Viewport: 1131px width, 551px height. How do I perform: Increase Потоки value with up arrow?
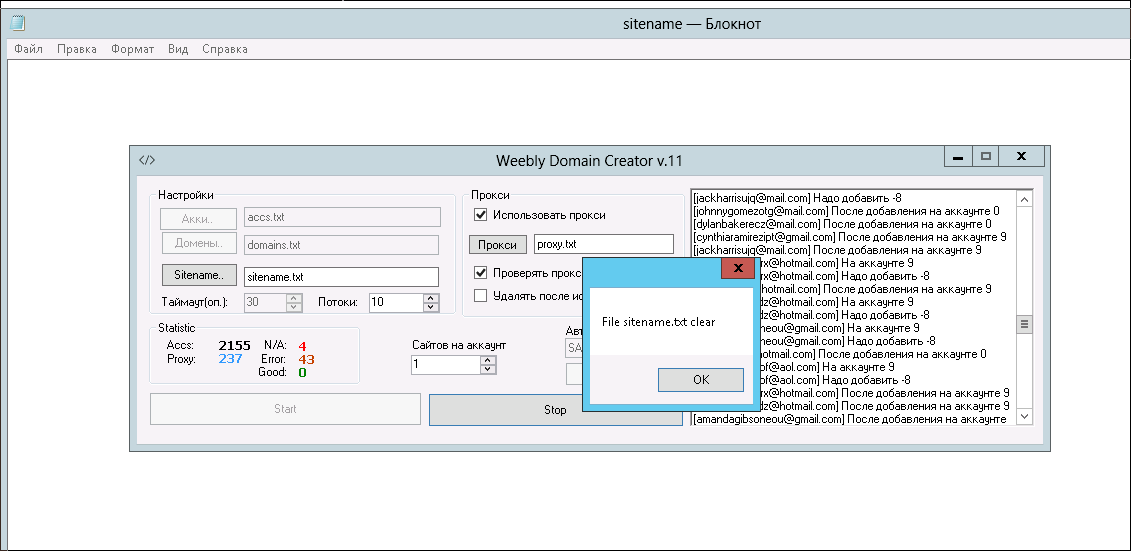point(431,298)
